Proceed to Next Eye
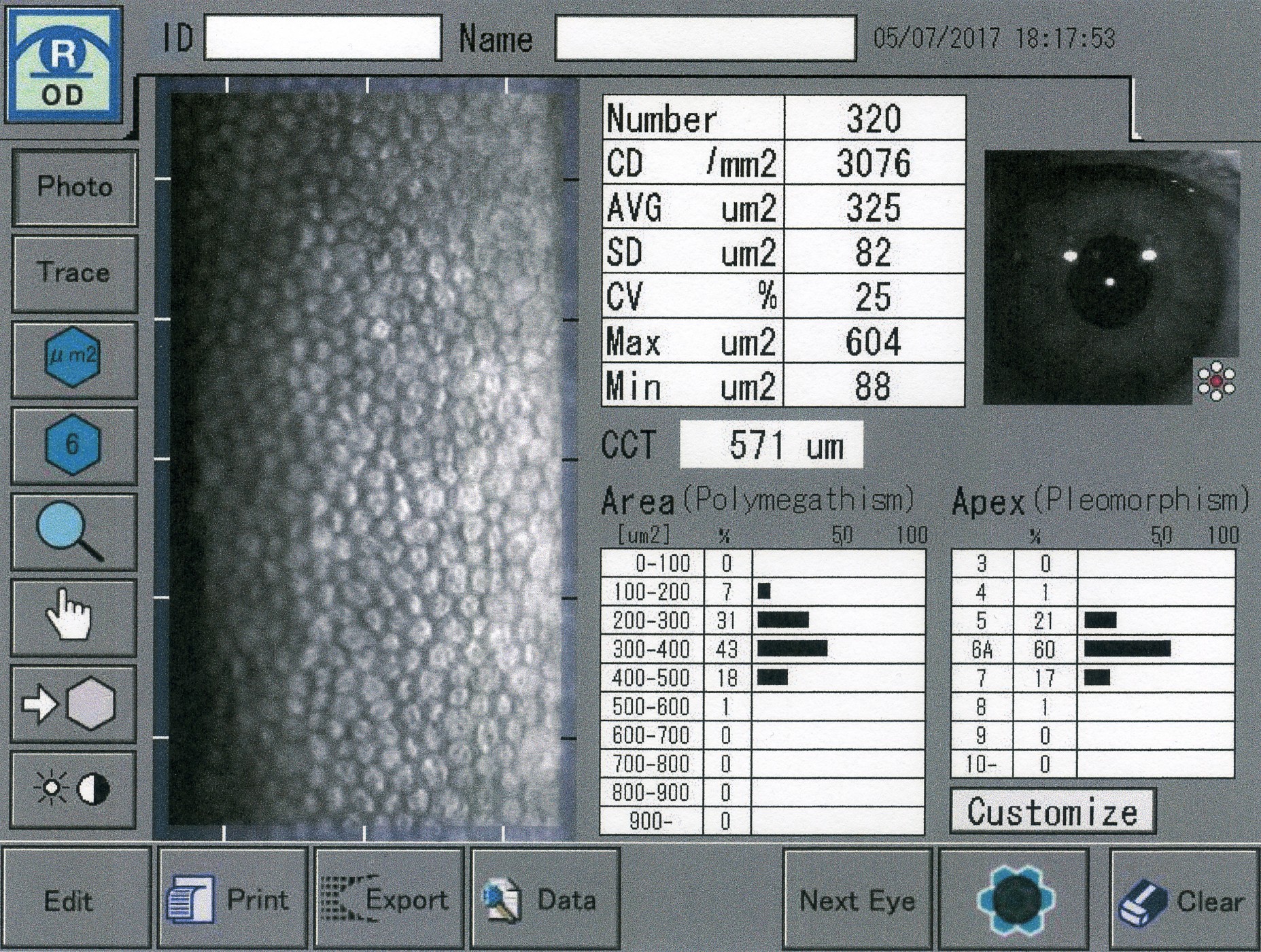The image size is (1261, 952). pyautogui.click(x=857, y=899)
